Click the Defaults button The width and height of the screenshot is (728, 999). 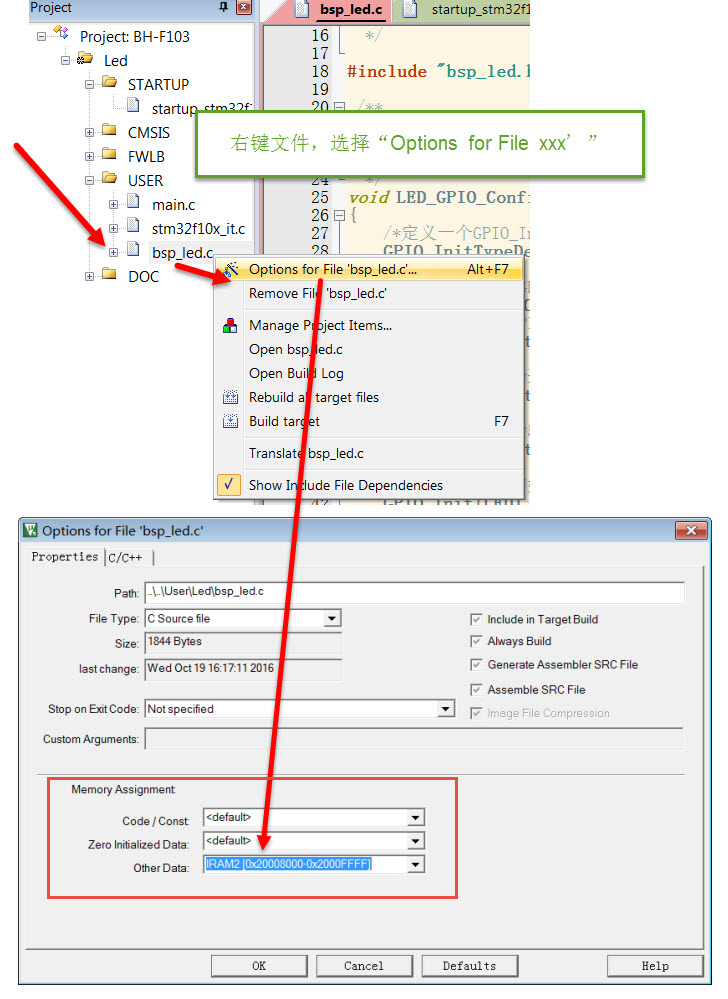point(469,966)
